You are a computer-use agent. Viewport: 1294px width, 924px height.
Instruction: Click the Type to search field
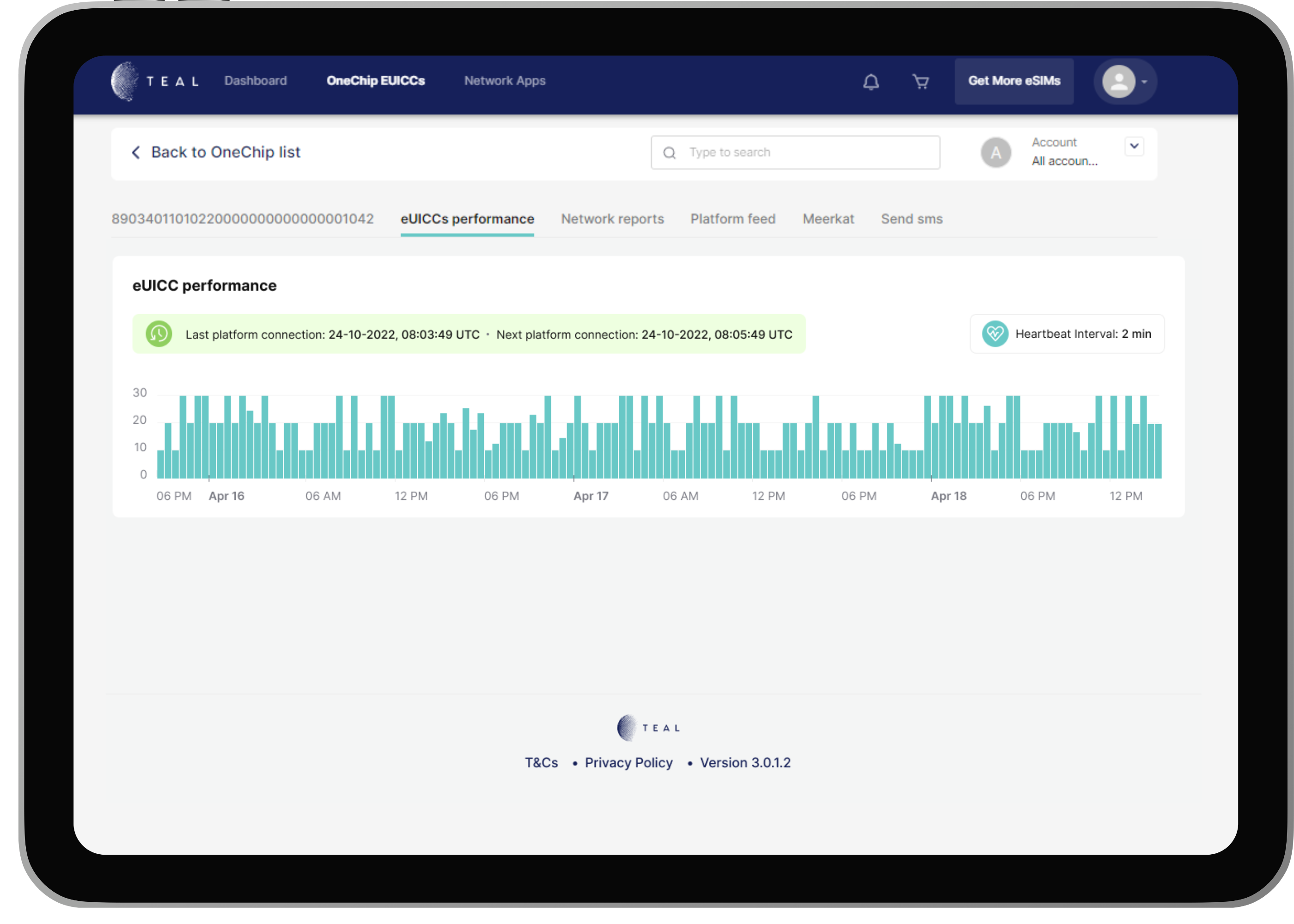coord(795,152)
